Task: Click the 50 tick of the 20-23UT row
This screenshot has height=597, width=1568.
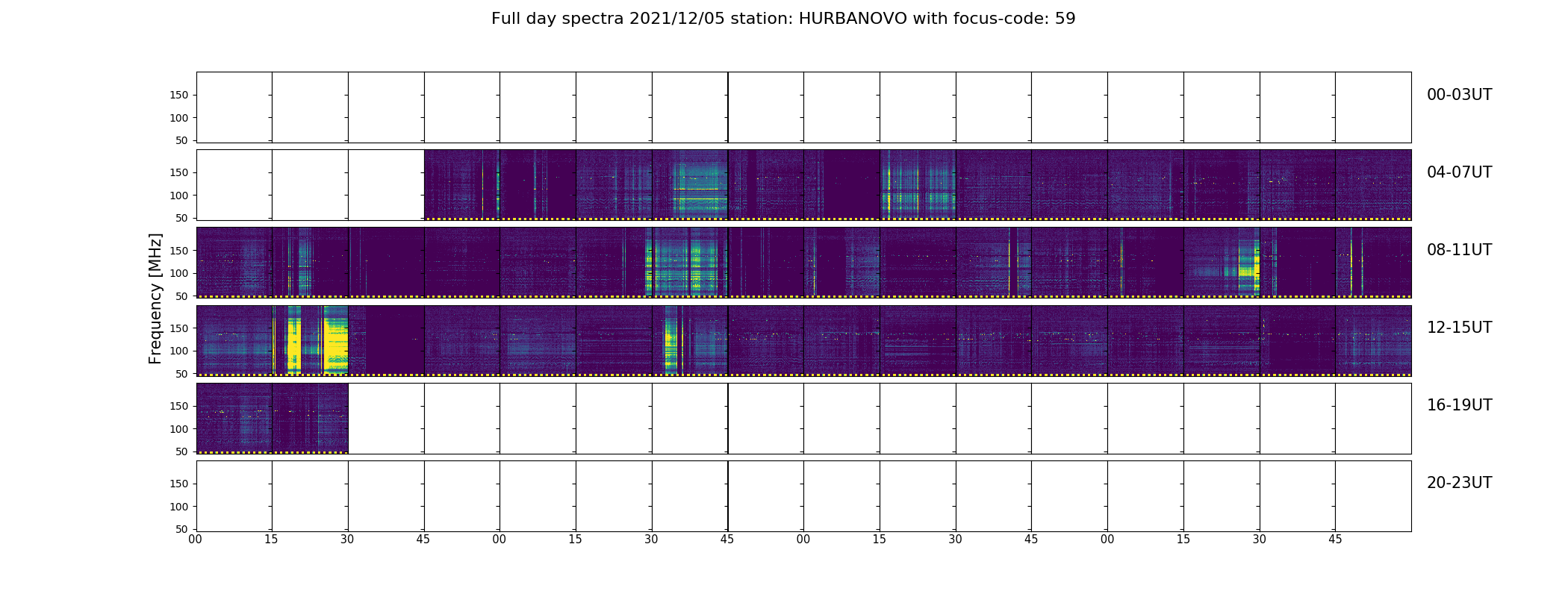Action: 182,529
